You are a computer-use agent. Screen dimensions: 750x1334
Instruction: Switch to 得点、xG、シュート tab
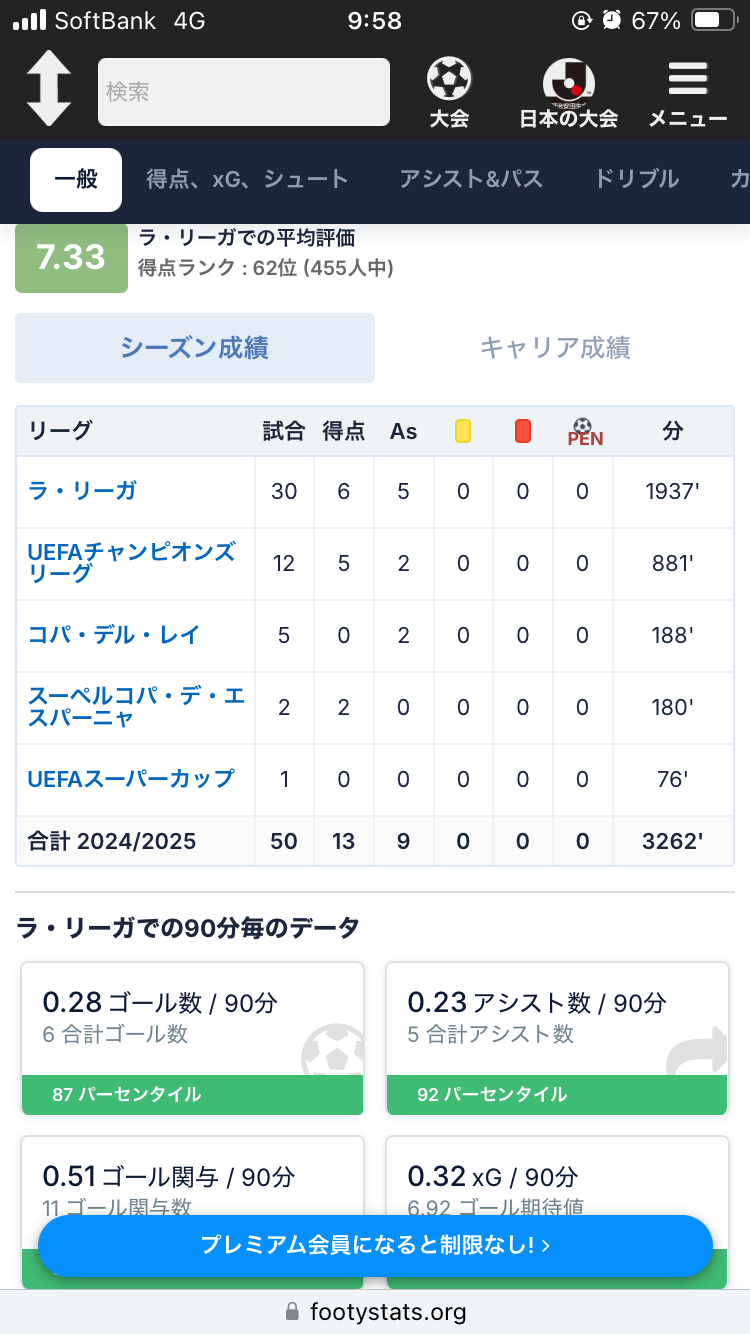click(247, 180)
